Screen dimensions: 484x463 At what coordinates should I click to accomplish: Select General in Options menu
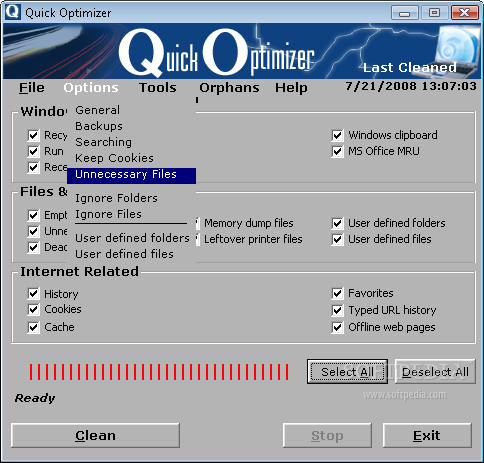(131, 110)
